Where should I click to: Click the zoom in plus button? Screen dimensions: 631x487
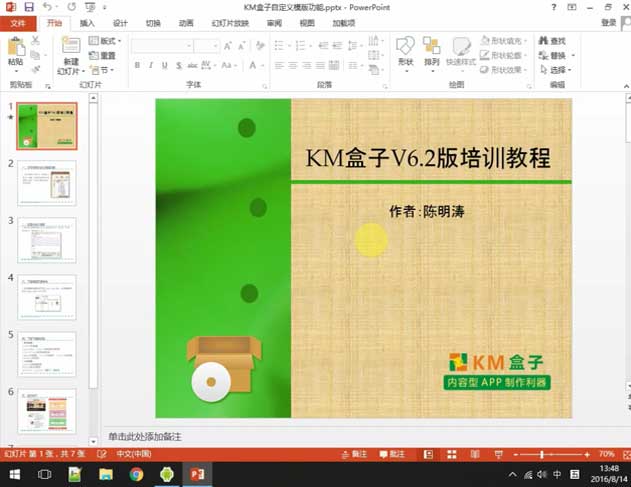(587, 455)
